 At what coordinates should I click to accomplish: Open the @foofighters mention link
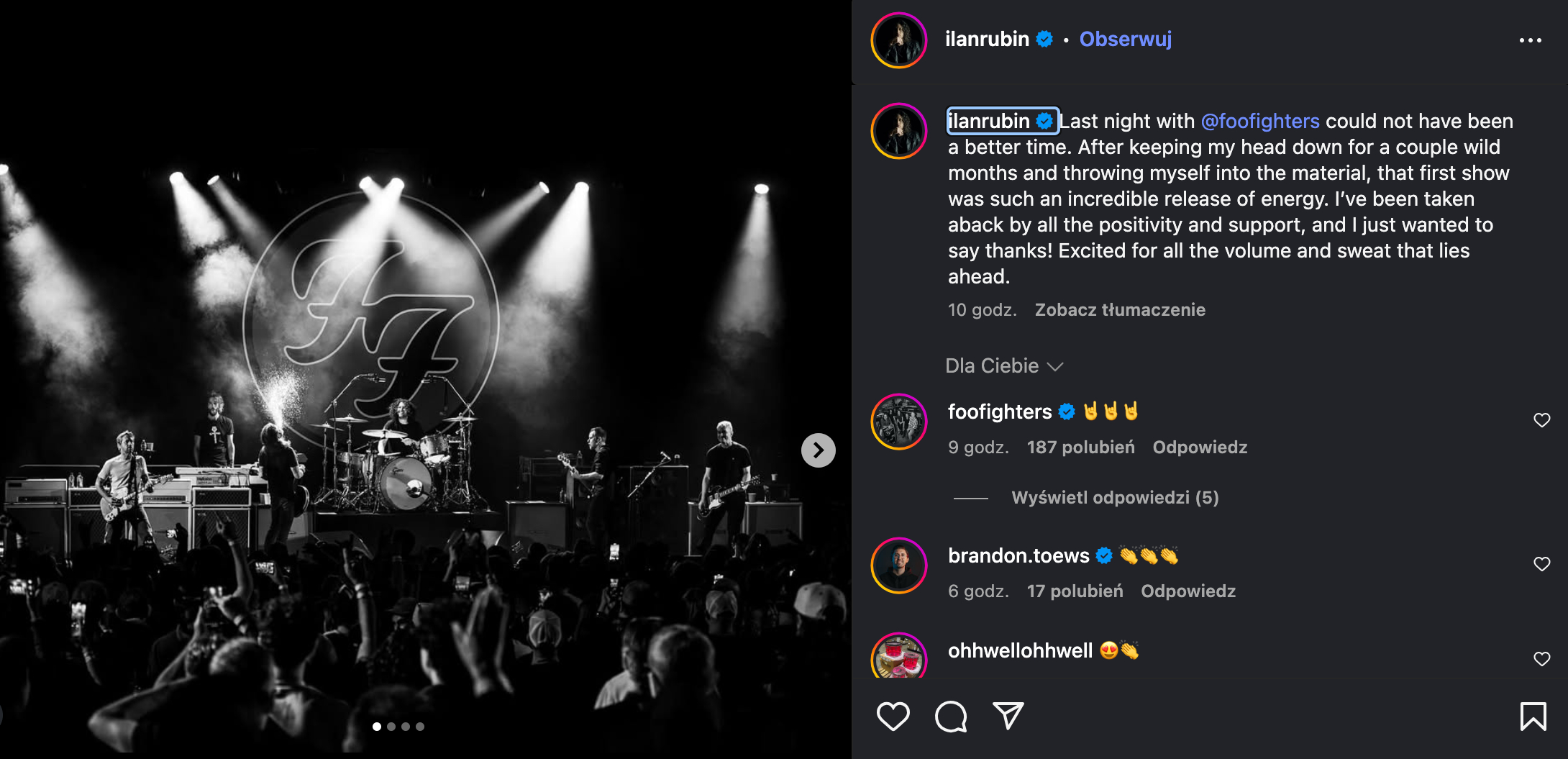click(1260, 121)
